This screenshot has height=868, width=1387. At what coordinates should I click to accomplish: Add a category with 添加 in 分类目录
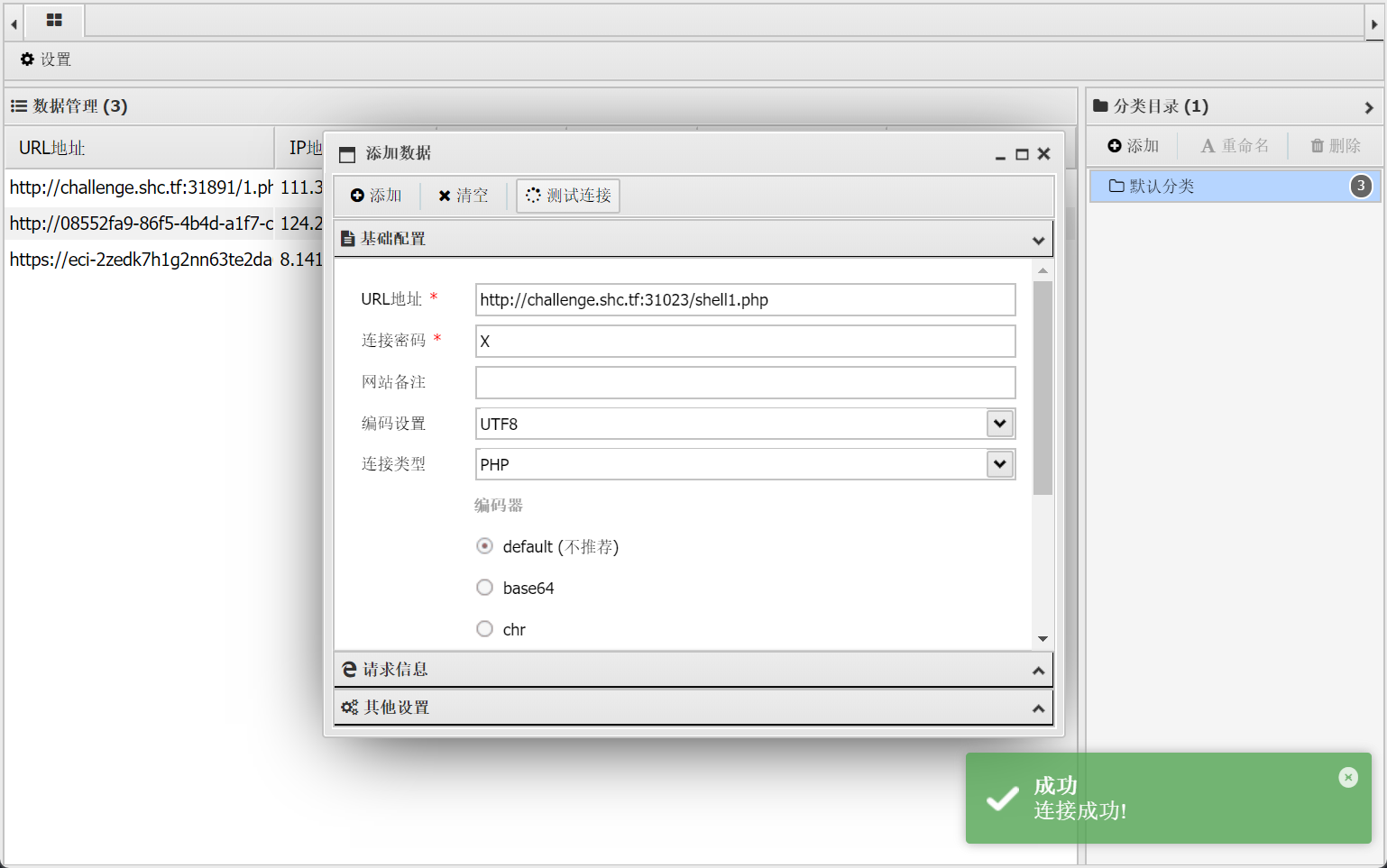pos(1134,146)
